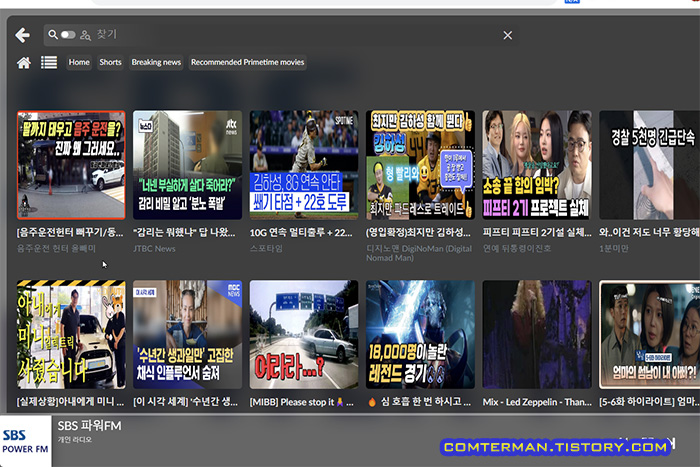Click title '10G 연속 멀티출루 + 22...'

[x=301, y=233]
